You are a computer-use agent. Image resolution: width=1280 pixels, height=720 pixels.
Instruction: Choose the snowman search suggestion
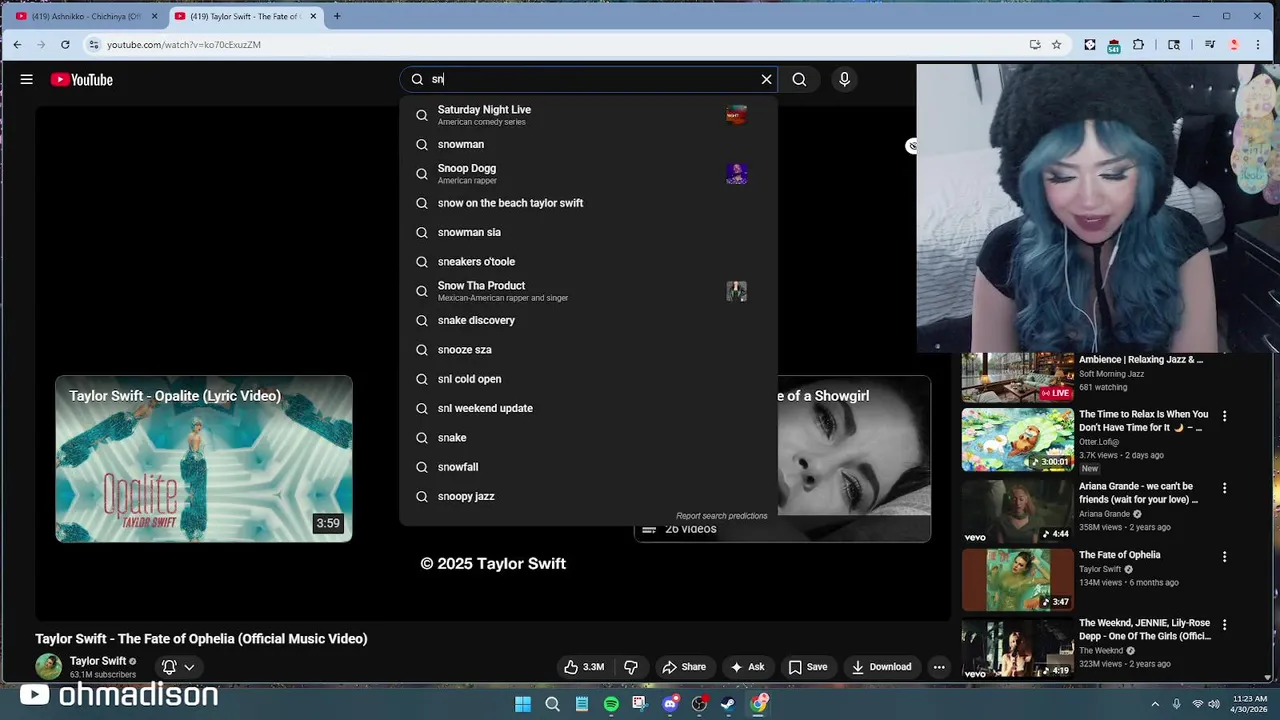click(588, 144)
